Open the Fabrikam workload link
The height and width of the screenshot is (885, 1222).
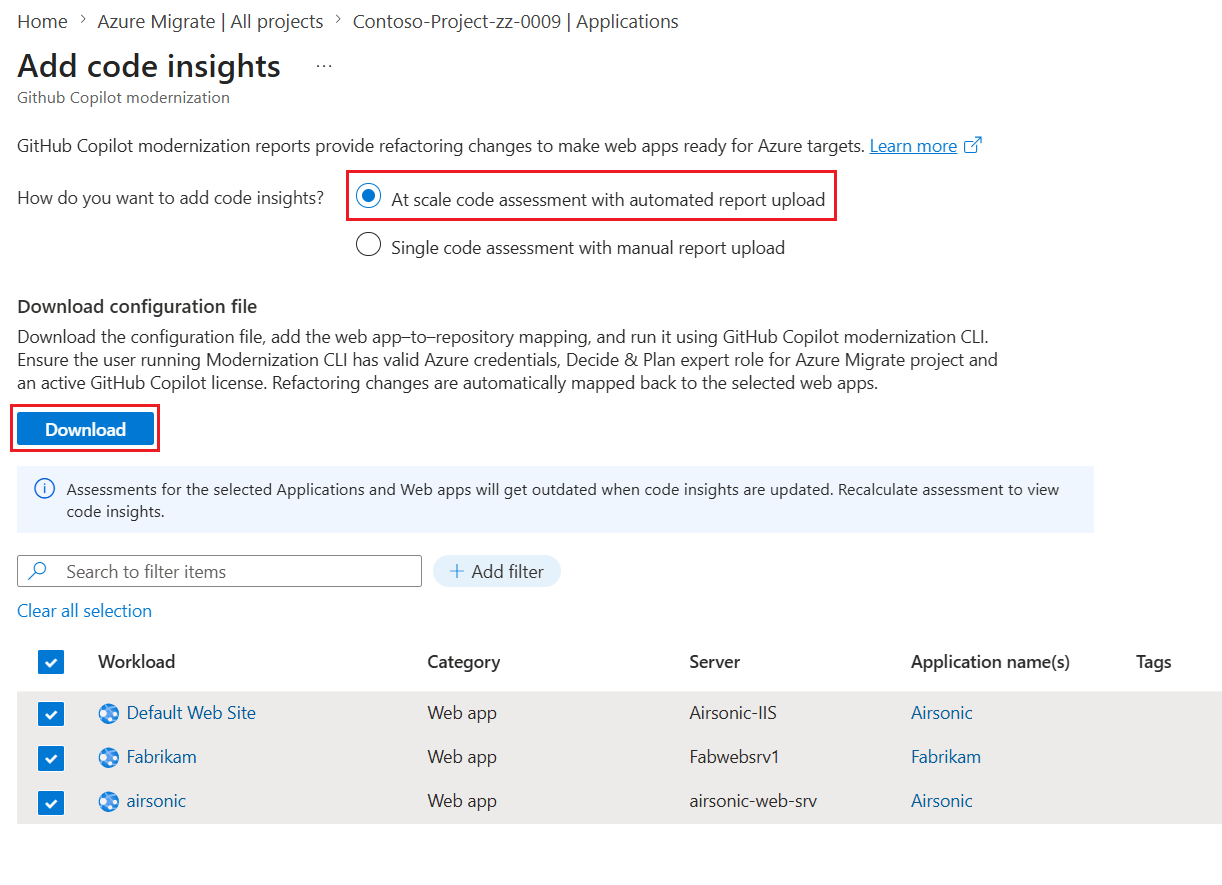(161, 757)
